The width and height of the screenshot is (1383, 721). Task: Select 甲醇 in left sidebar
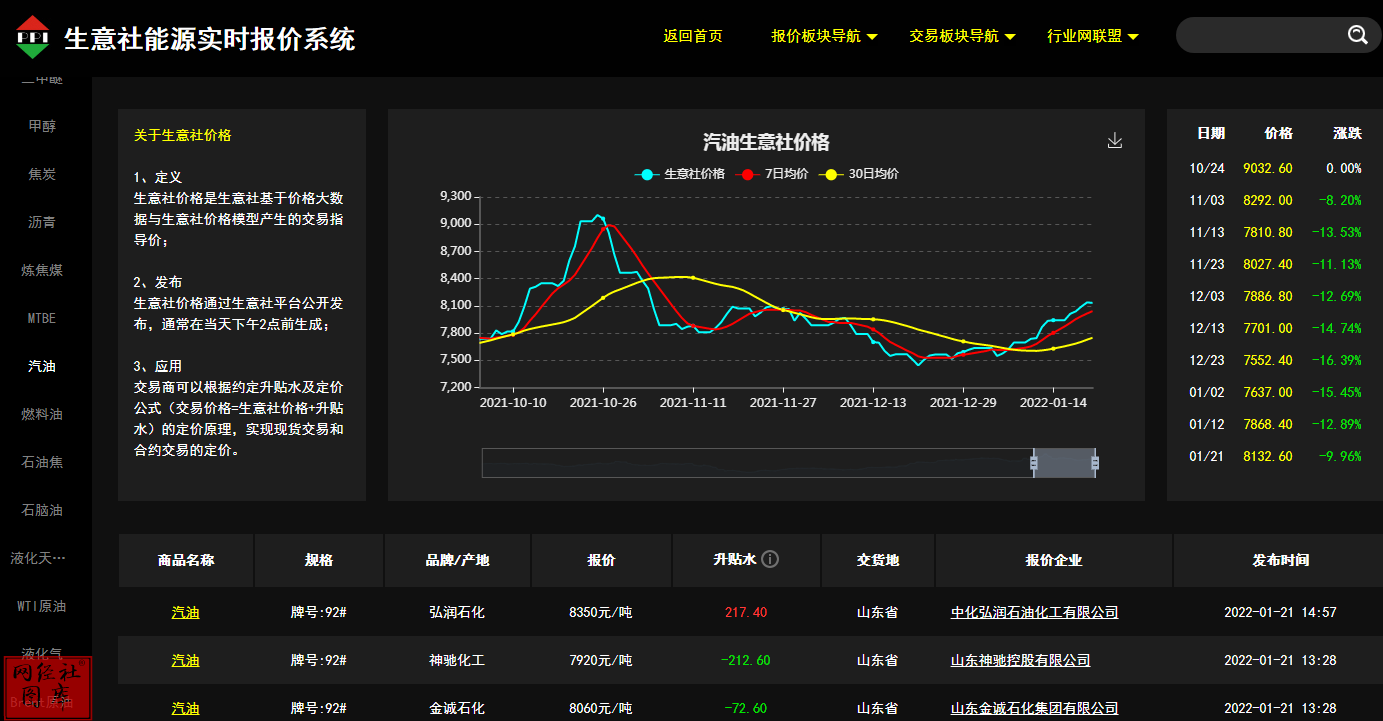point(42,126)
